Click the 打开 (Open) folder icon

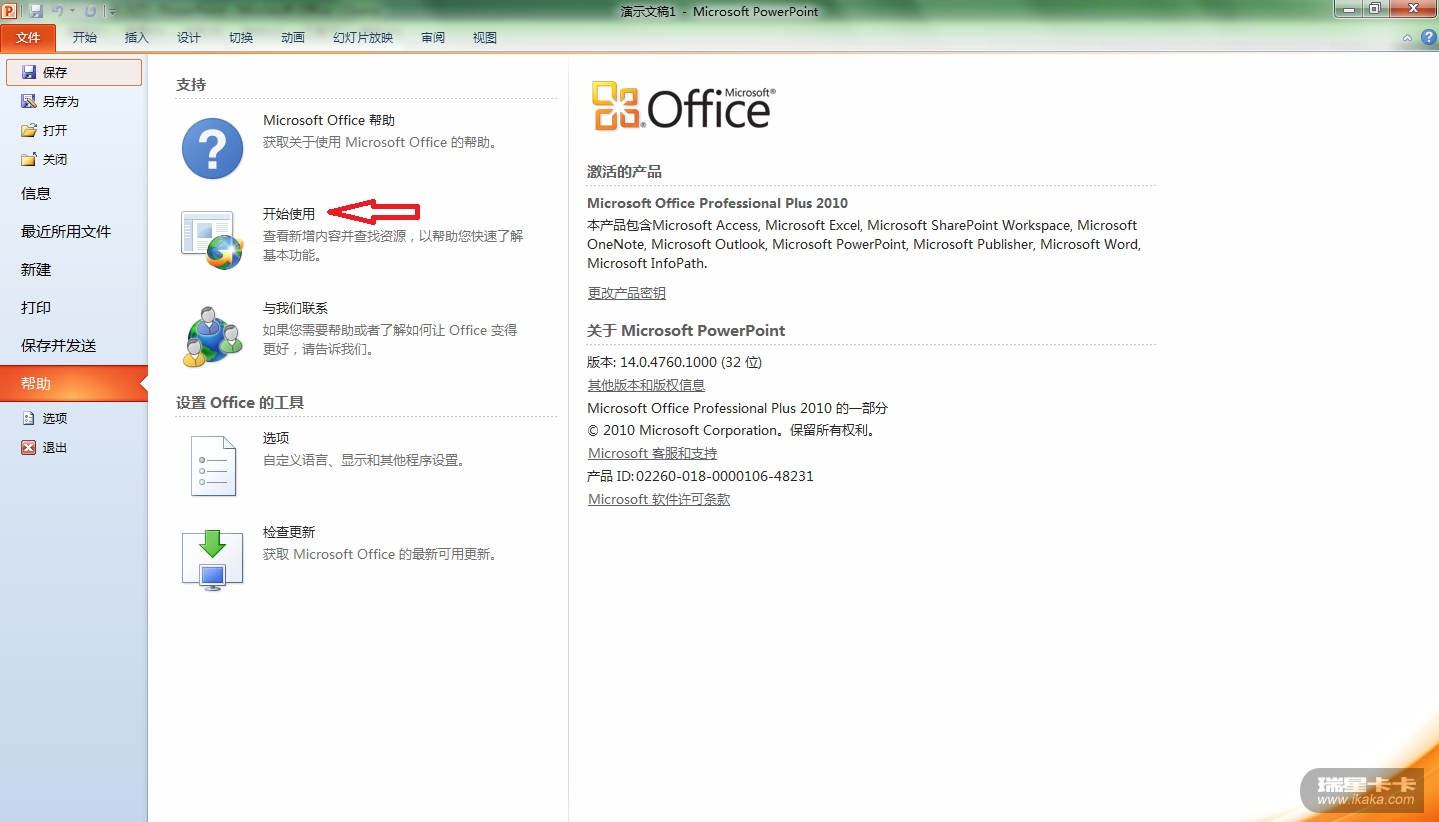tap(28, 130)
